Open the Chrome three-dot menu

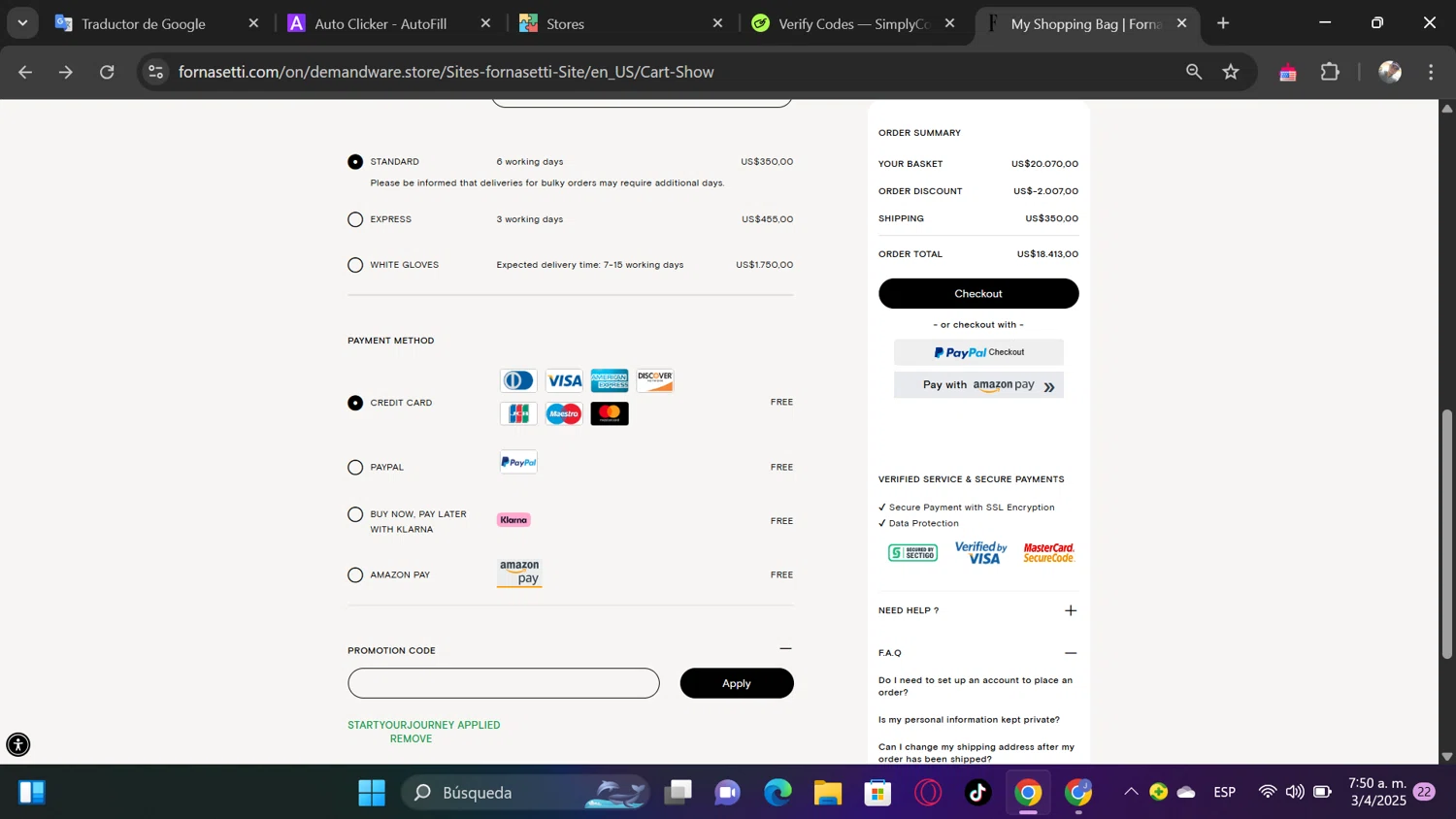[x=1431, y=72]
